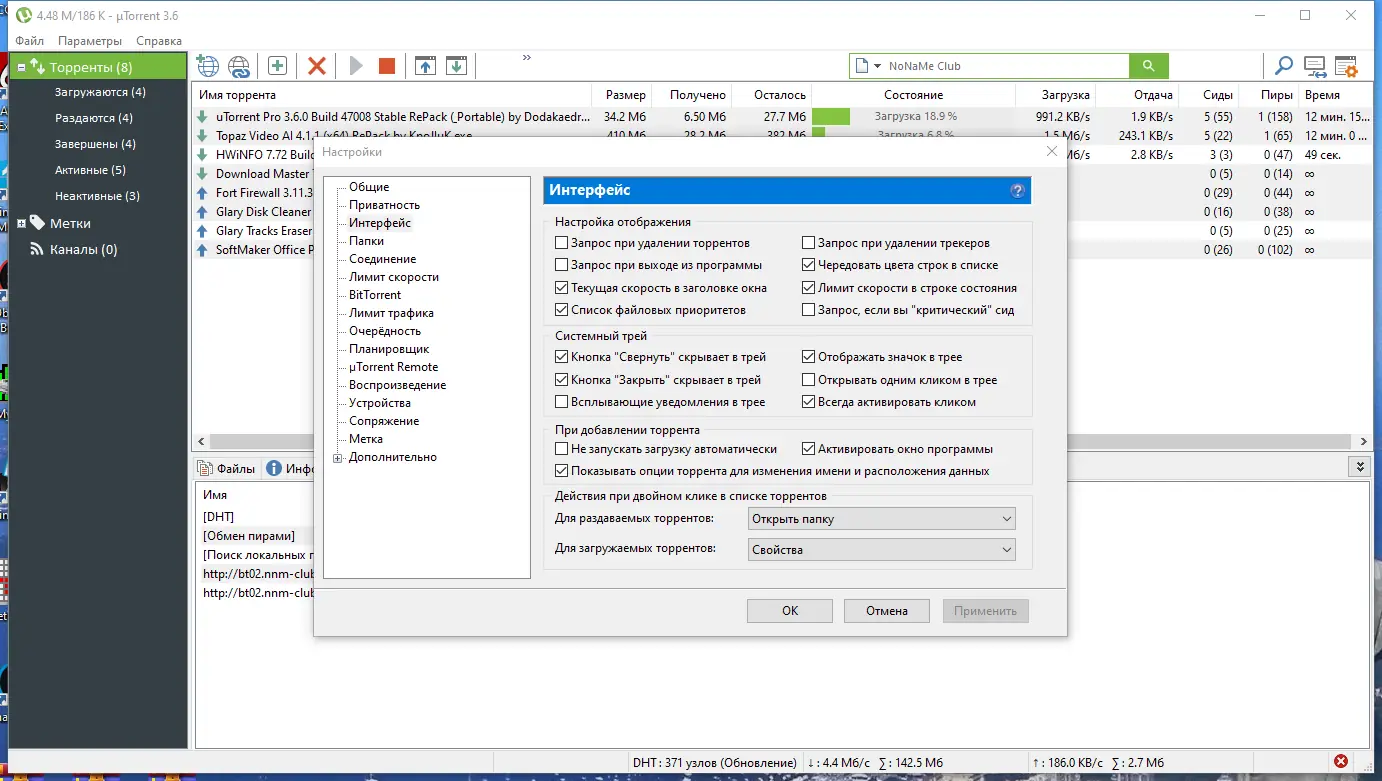Toggle "Чередовать цвета строк в списке" checkbox
The image size is (1382, 781).
(x=809, y=265)
